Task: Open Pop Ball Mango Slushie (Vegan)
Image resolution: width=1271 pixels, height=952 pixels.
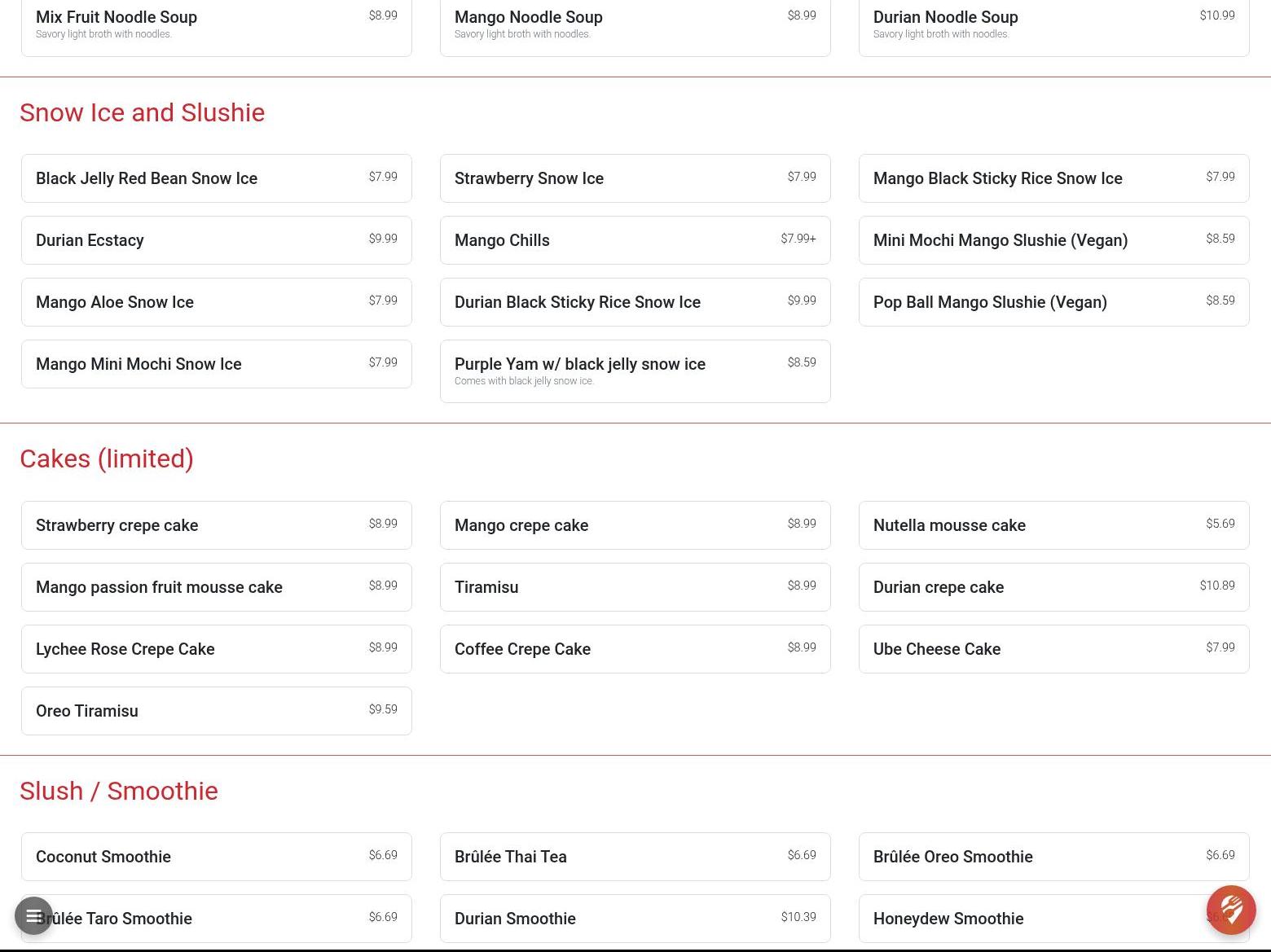Action: tap(1054, 302)
